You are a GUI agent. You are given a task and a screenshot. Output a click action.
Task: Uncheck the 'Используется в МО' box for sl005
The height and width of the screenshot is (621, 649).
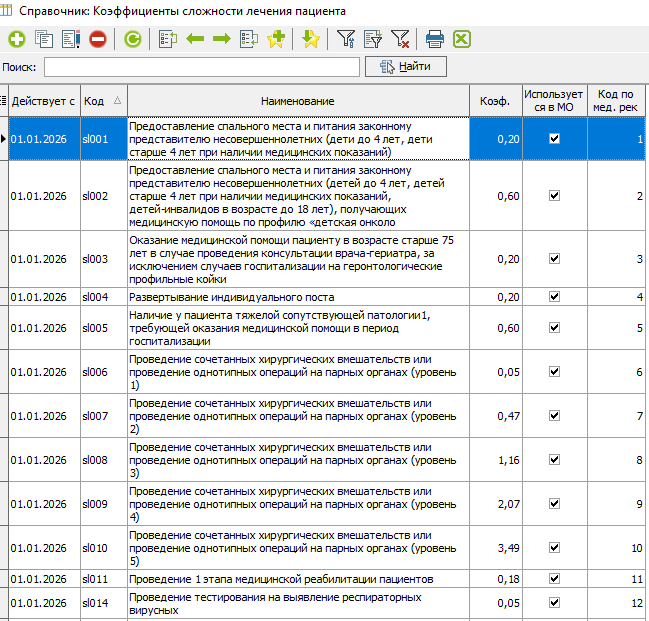click(554, 327)
